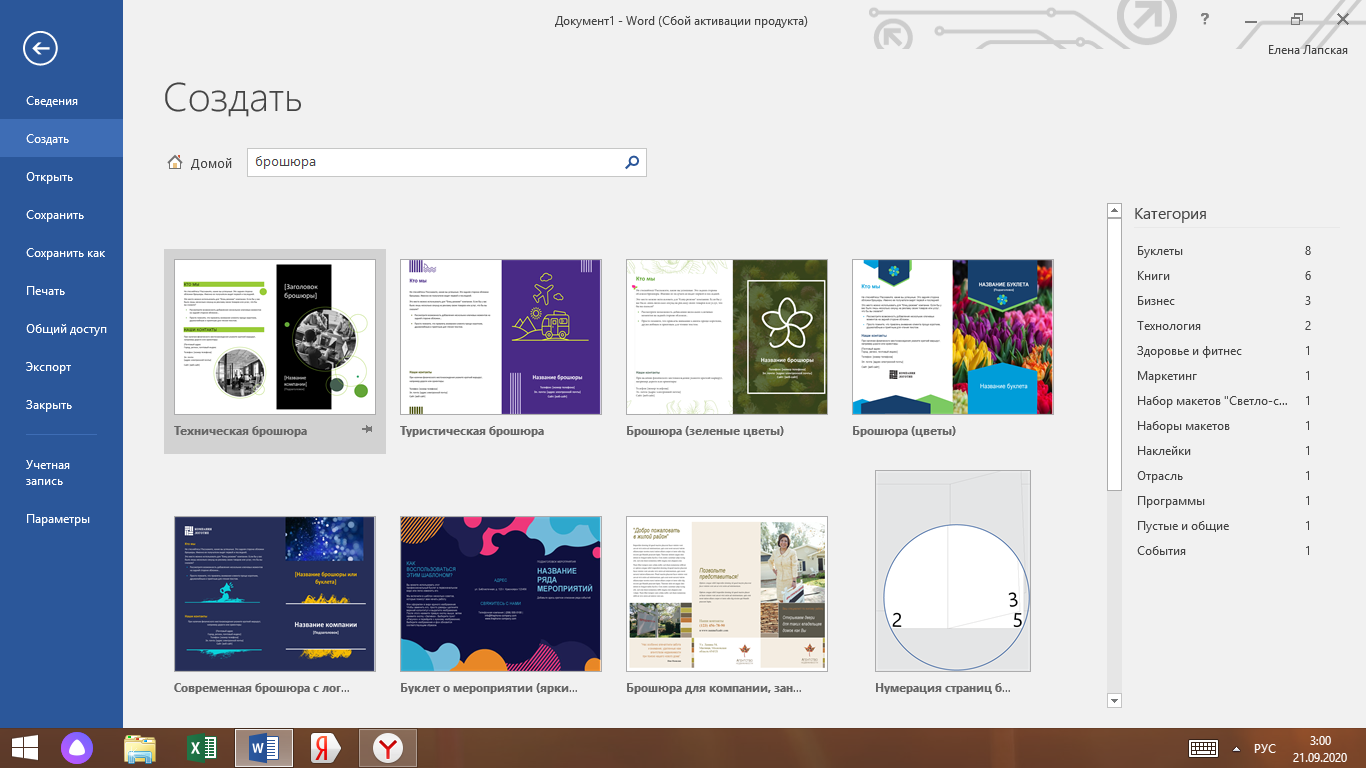The image size is (1366, 768).
Task: Click Туристическая брошюра caption text
Action: pos(472,431)
